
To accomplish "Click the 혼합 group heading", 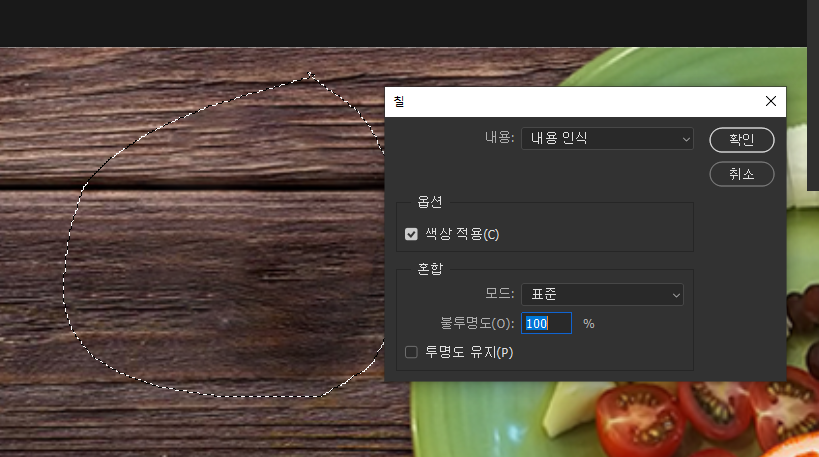I will tap(430, 269).
